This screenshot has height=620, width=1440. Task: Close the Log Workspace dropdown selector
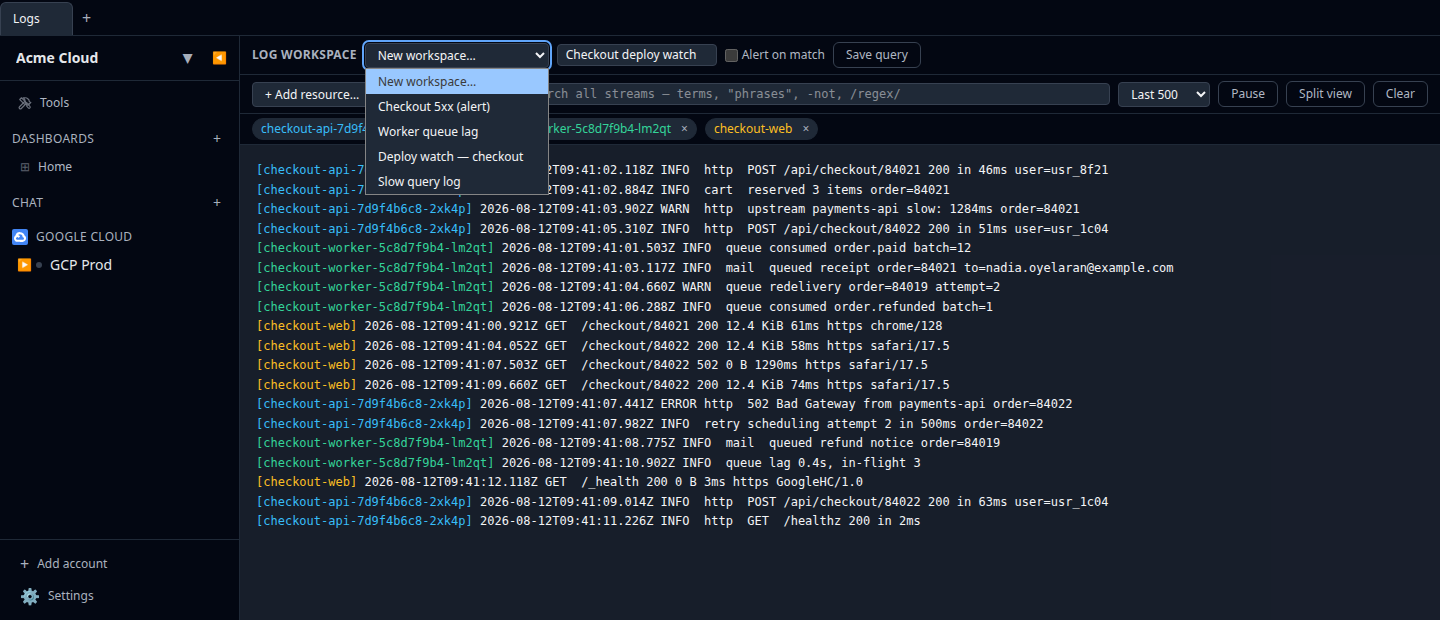pyautogui.click(x=457, y=55)
